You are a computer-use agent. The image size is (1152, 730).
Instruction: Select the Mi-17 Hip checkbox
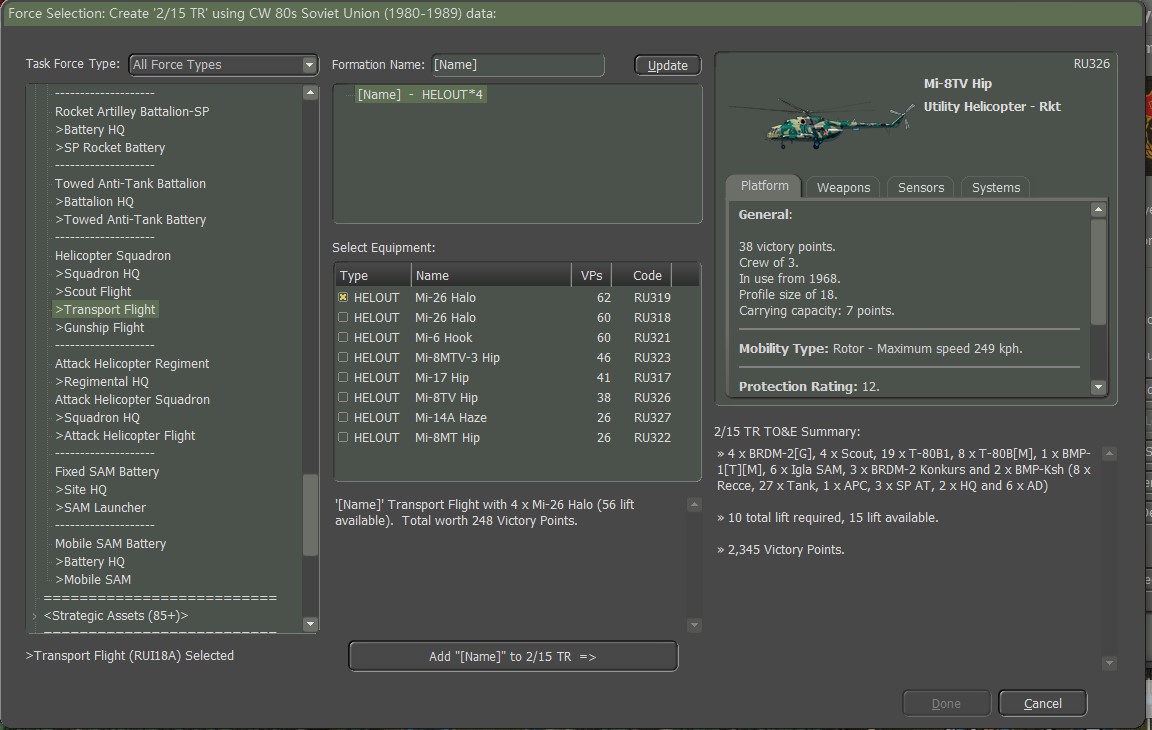342,377
